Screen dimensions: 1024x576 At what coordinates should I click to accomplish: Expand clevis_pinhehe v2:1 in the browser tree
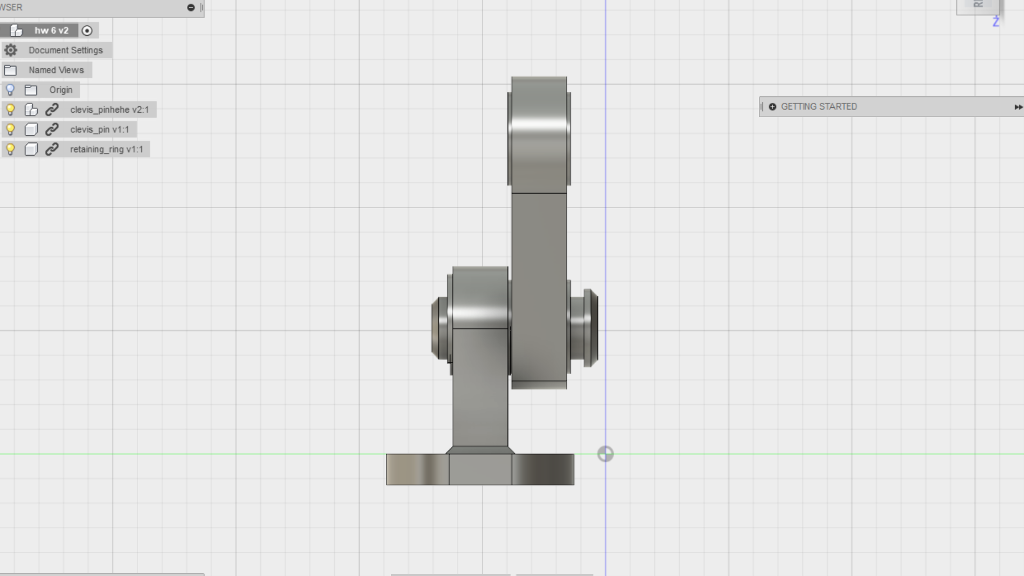click(2, 109)
